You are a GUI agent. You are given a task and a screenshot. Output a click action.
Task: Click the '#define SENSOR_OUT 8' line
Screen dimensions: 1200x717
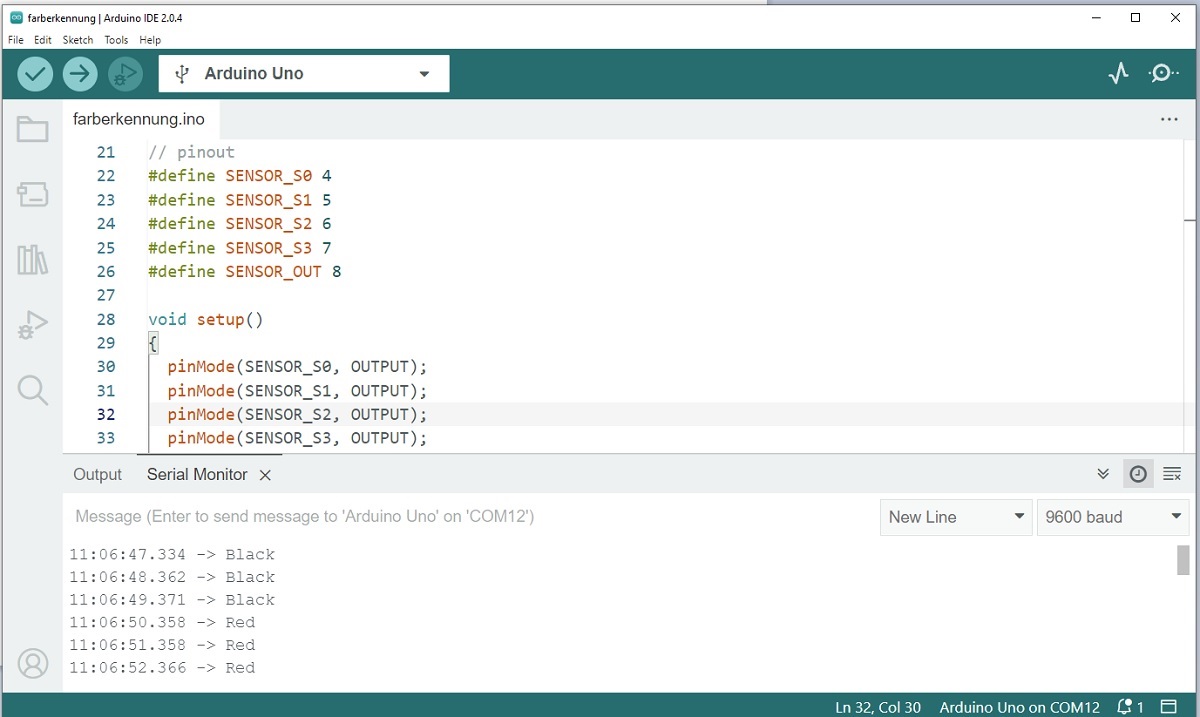coord(245,272)
